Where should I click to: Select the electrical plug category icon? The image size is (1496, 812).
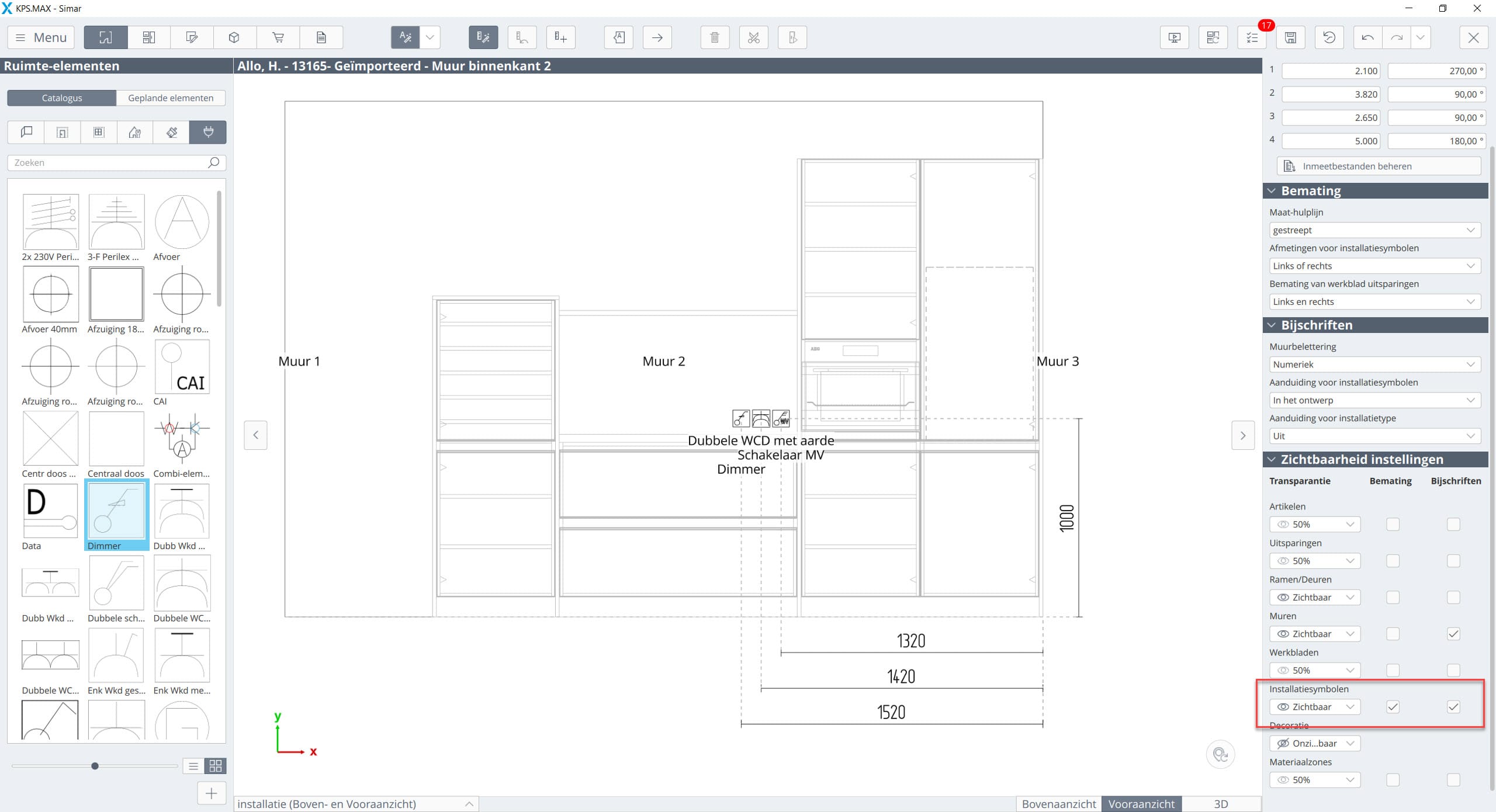click(208, 132)
